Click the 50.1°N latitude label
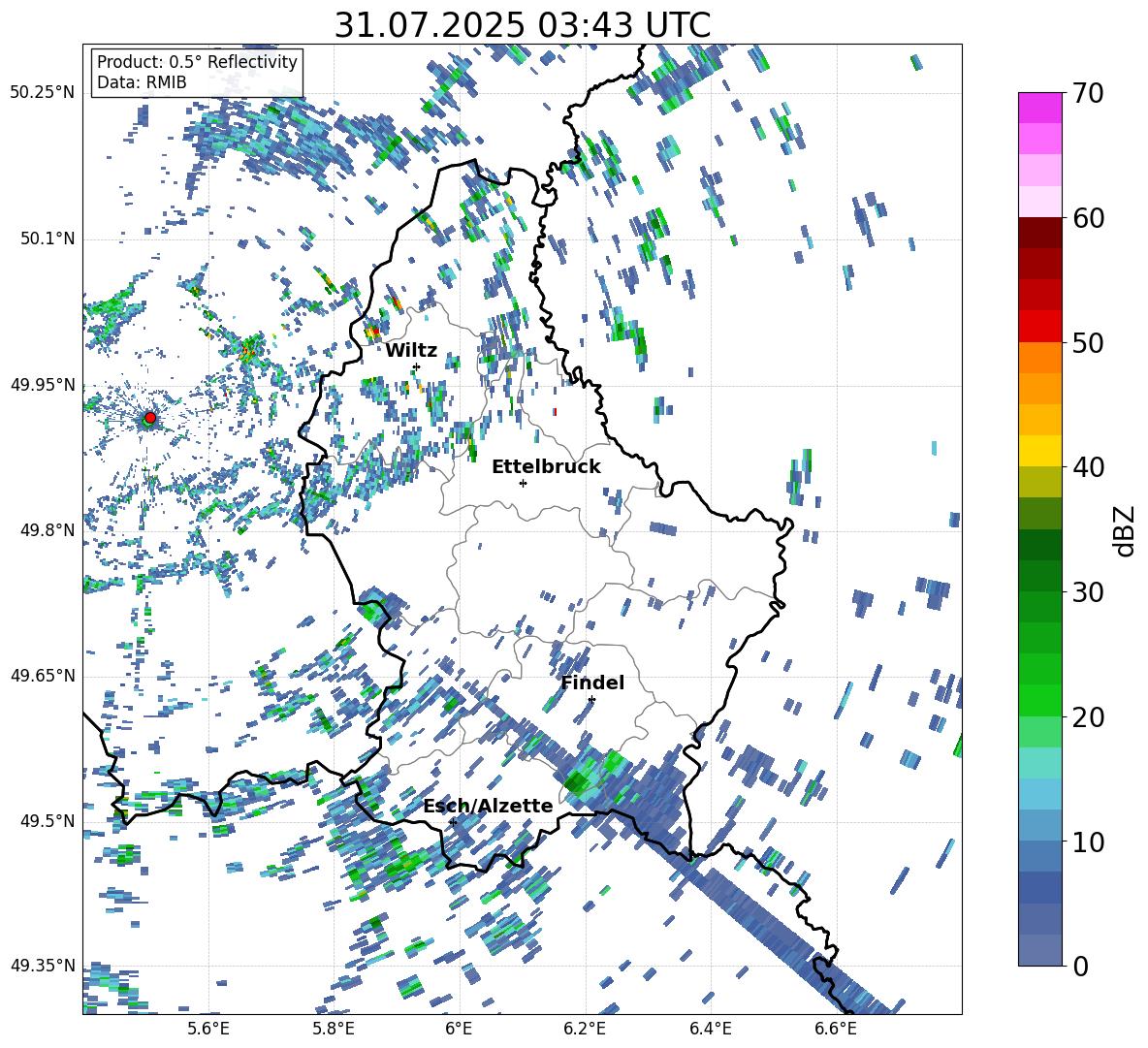The height and width of the screenshot is (1048, 1148). [x=48, y=238]
